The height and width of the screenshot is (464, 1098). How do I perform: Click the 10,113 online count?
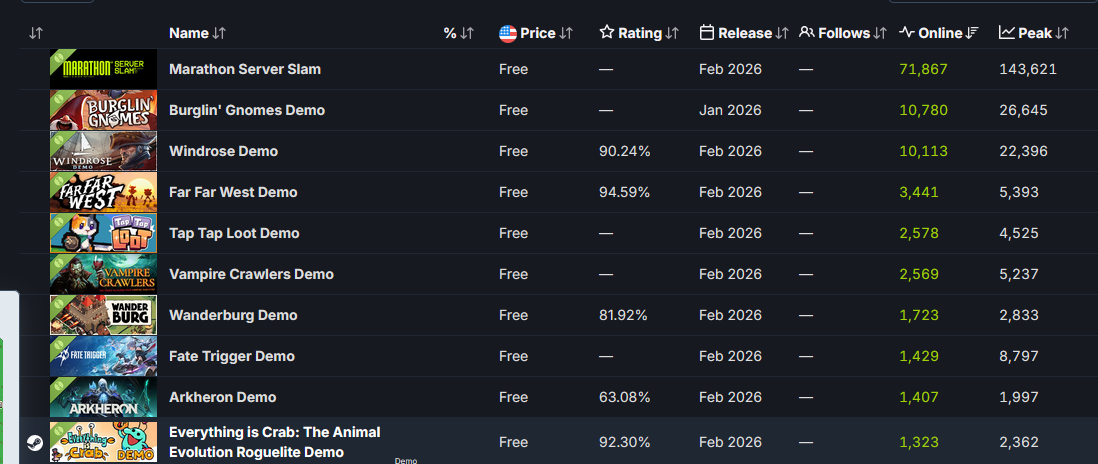click(923, 151)
